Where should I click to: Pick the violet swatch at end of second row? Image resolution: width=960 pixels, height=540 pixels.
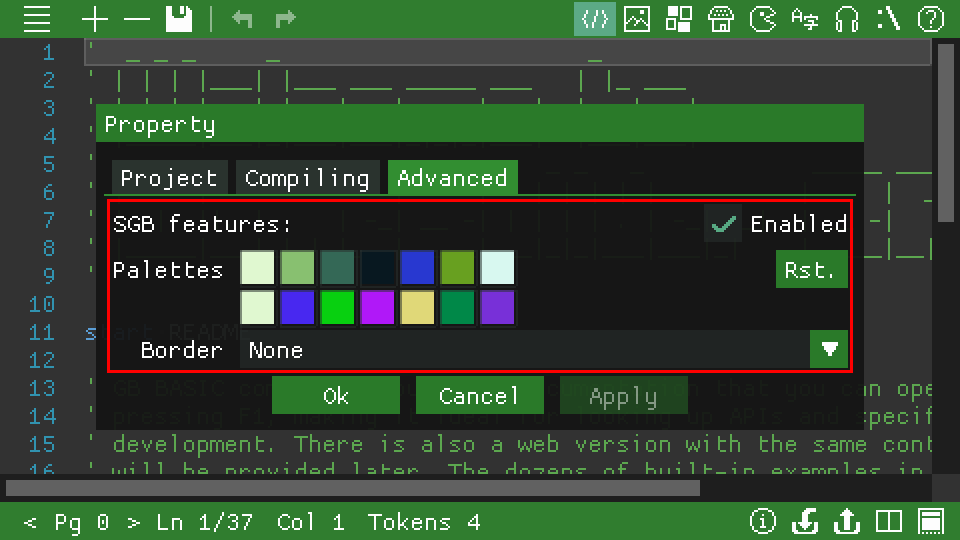pyautogui.click(x=497, y=307)
